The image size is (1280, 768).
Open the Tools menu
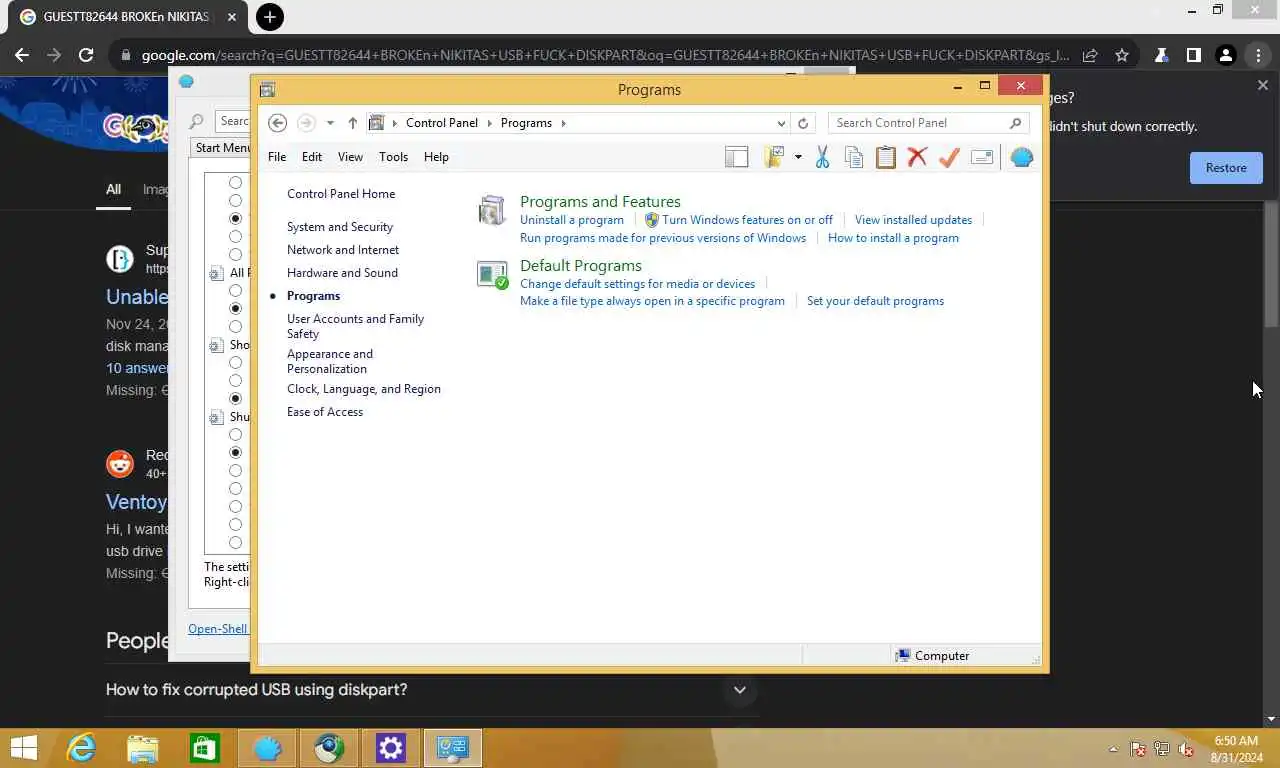click(x=393, y=157)
